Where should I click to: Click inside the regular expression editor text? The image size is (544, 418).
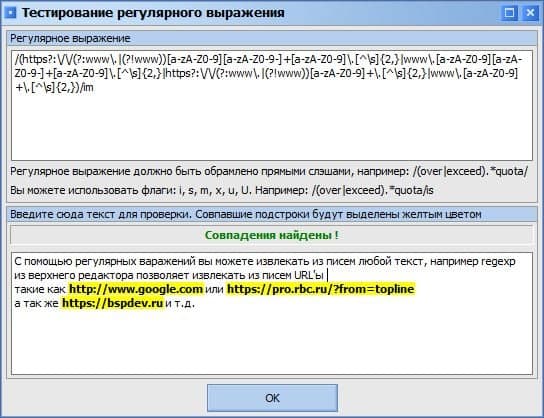(x=267, y=73)
